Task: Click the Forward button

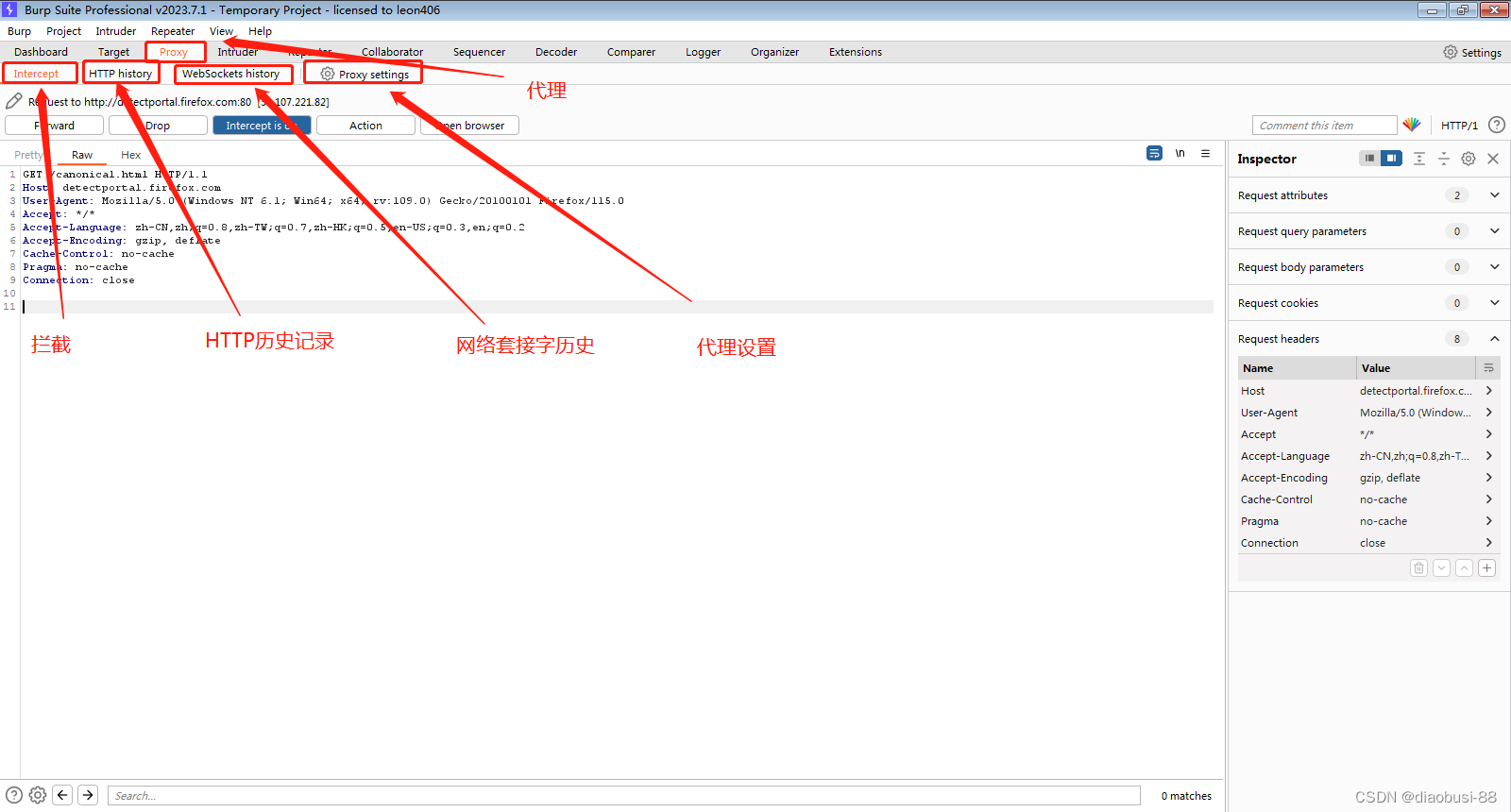Action: pos(55,125)
